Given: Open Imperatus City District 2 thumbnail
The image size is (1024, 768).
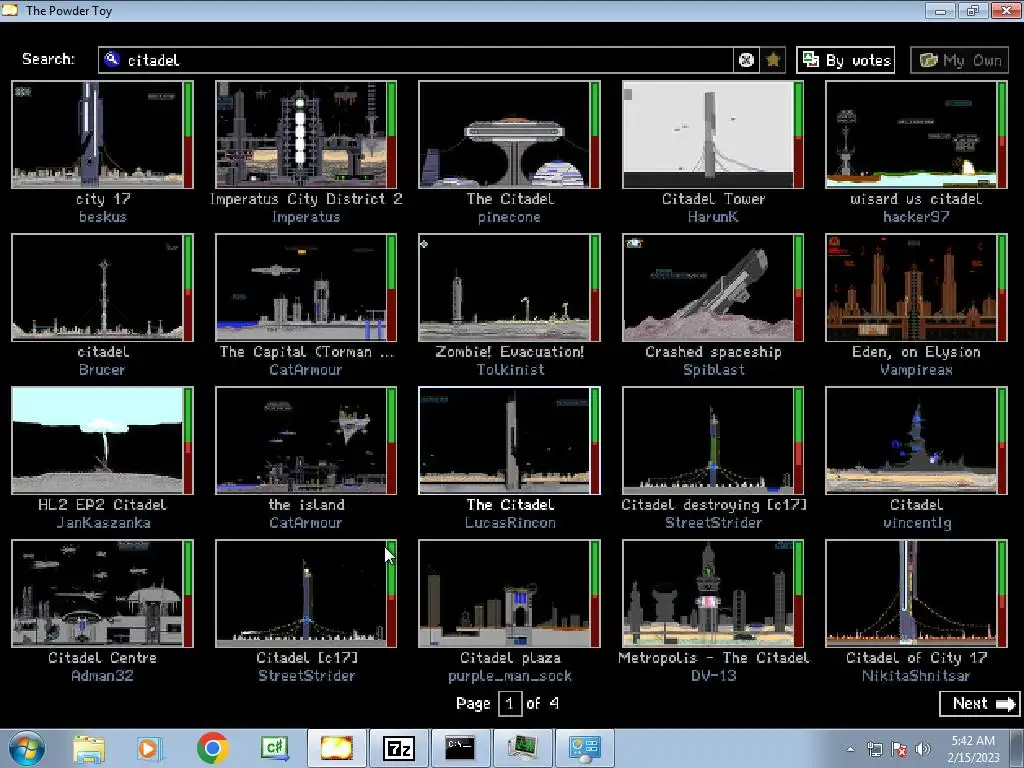Looking at the screenshot, I should (x=301, y=135).
